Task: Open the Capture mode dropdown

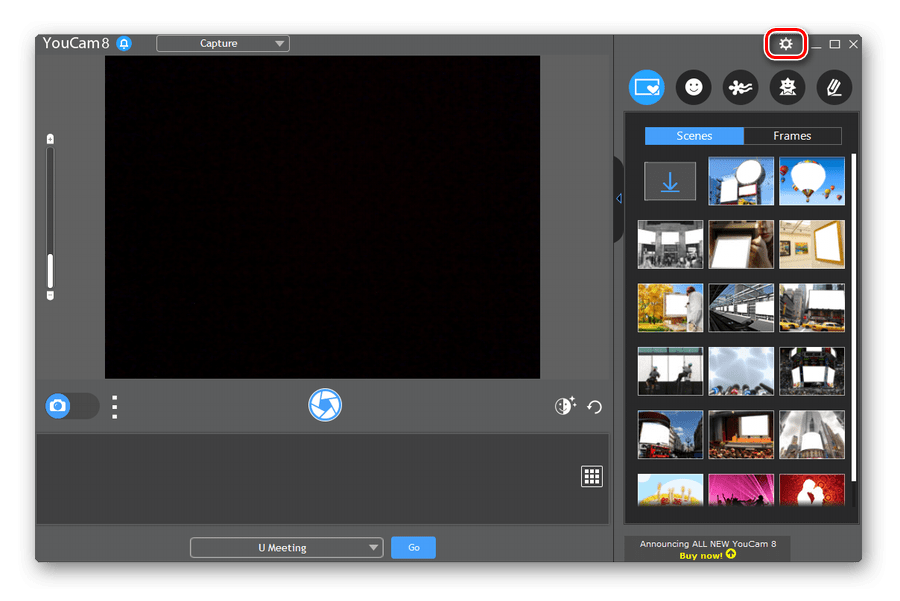Action: click(223, 44)
